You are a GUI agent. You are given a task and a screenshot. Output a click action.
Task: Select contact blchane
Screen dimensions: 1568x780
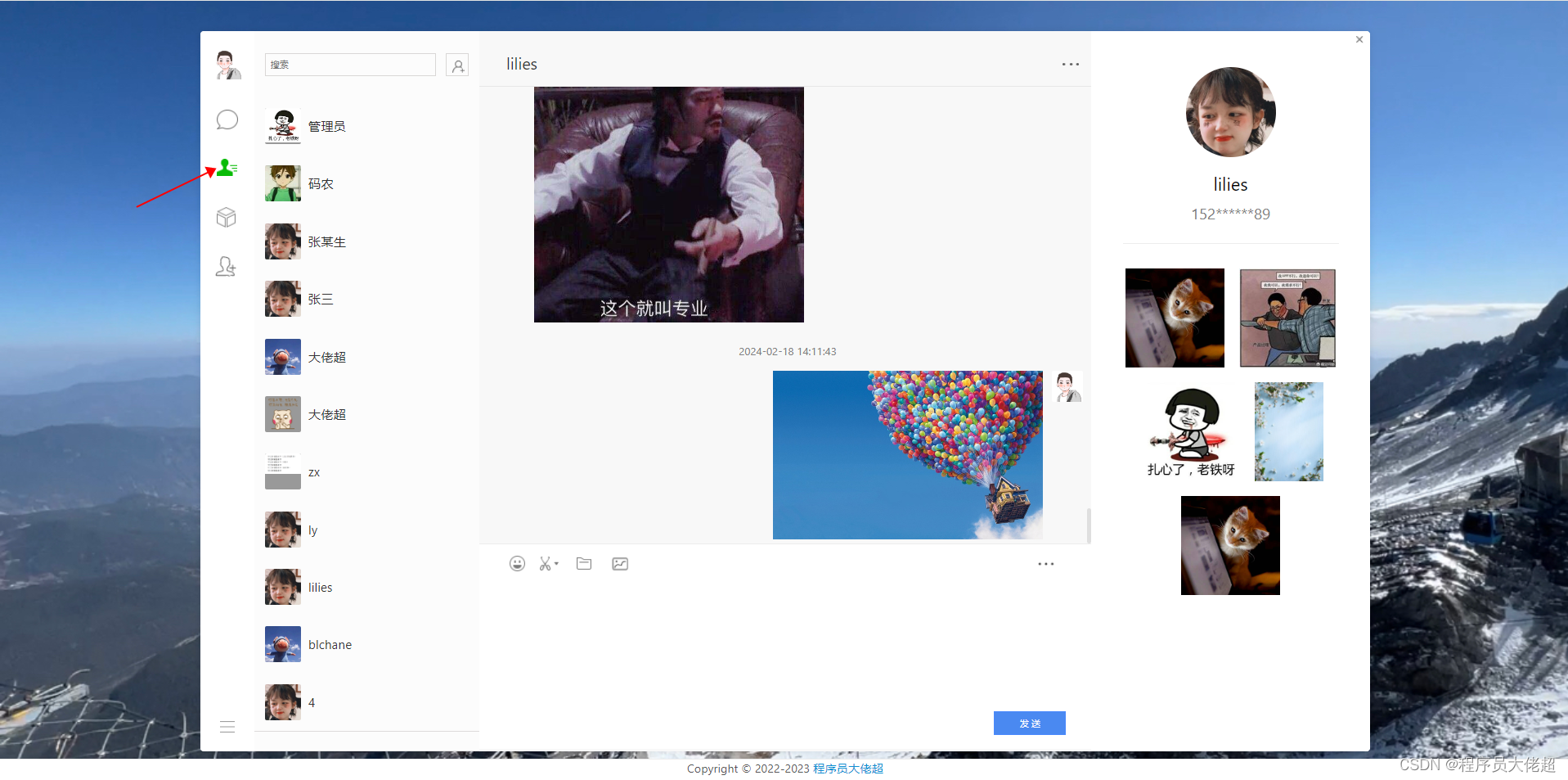pyautogui.click(x=366, y=645)
